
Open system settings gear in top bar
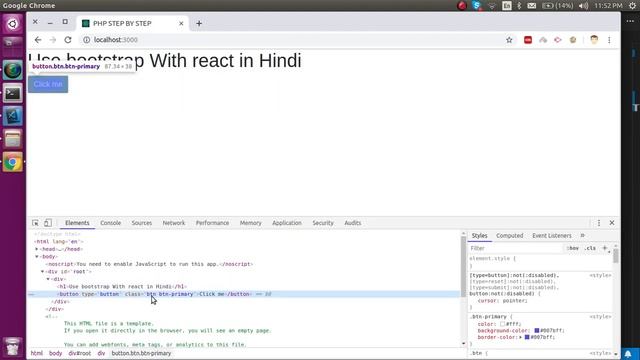click(x=632, y=6)
